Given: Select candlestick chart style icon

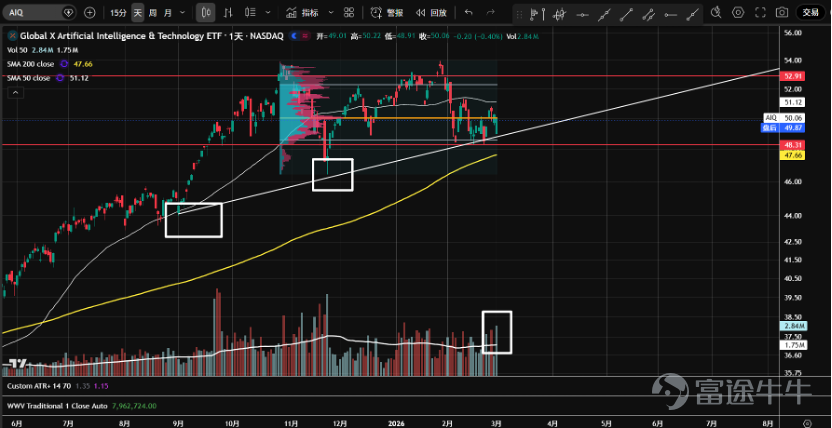Looking at the screenshot, I should pos(206,12).
